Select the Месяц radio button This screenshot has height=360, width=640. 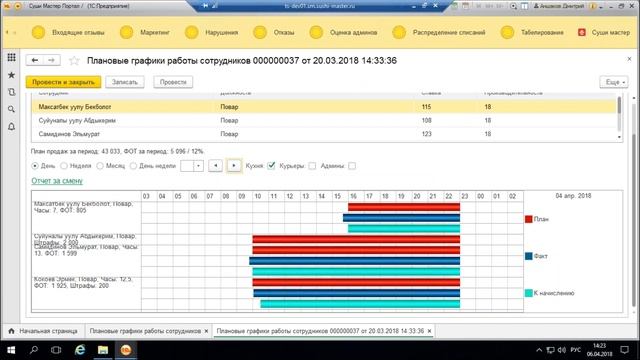pos(100,166)
